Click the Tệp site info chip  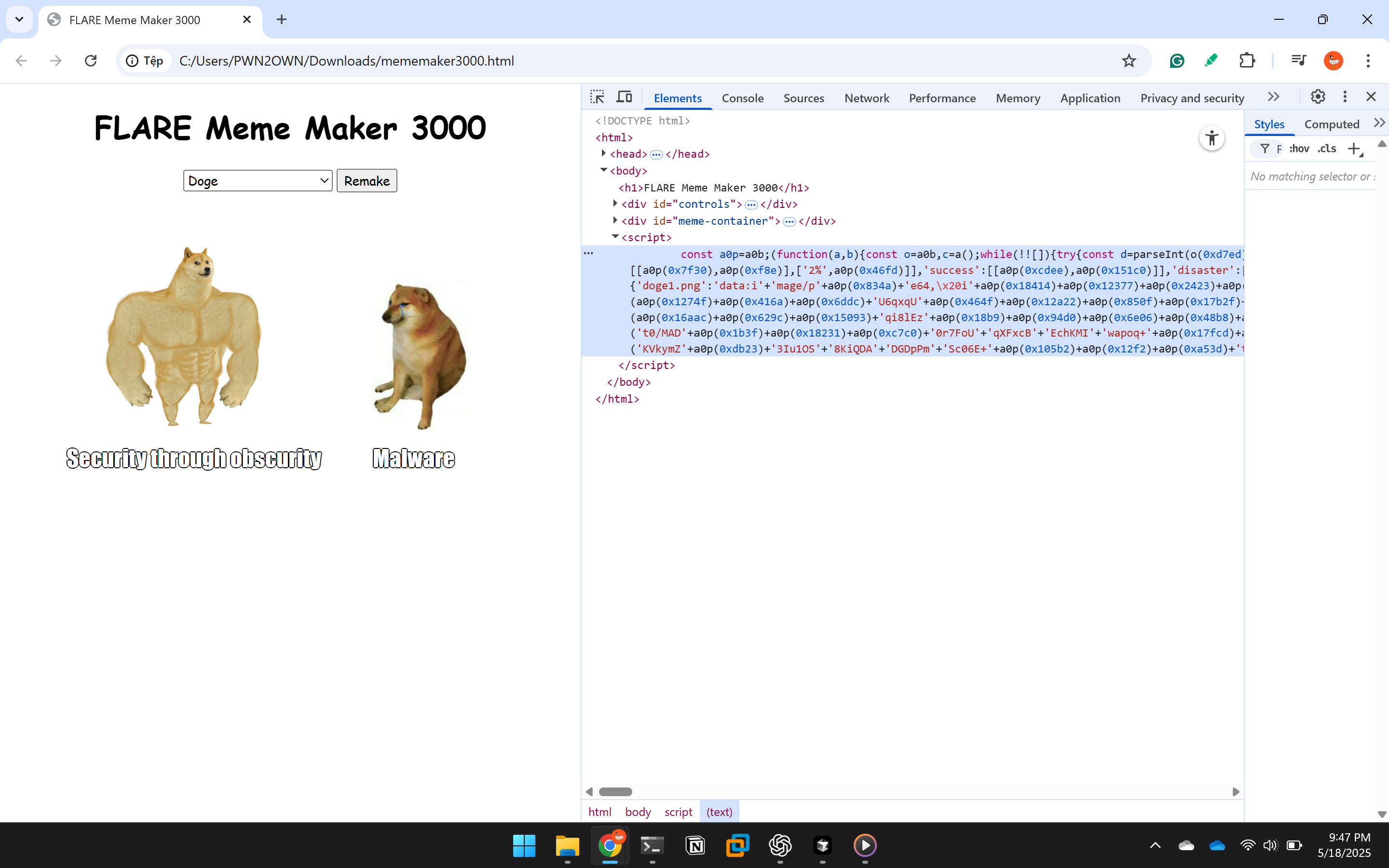pyautogui.click(x=145, y=61)
